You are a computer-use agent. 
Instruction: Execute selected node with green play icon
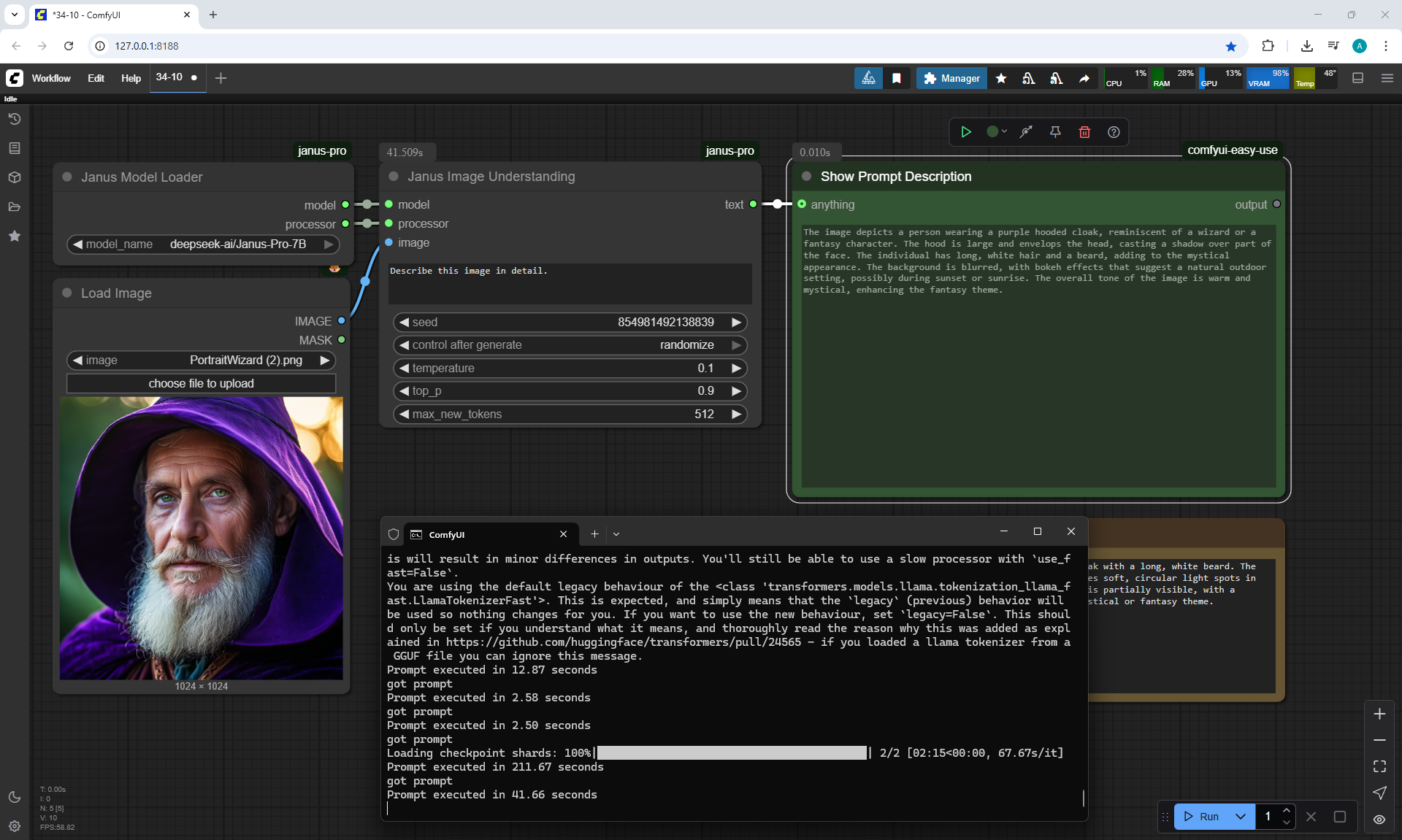point(966,132)
